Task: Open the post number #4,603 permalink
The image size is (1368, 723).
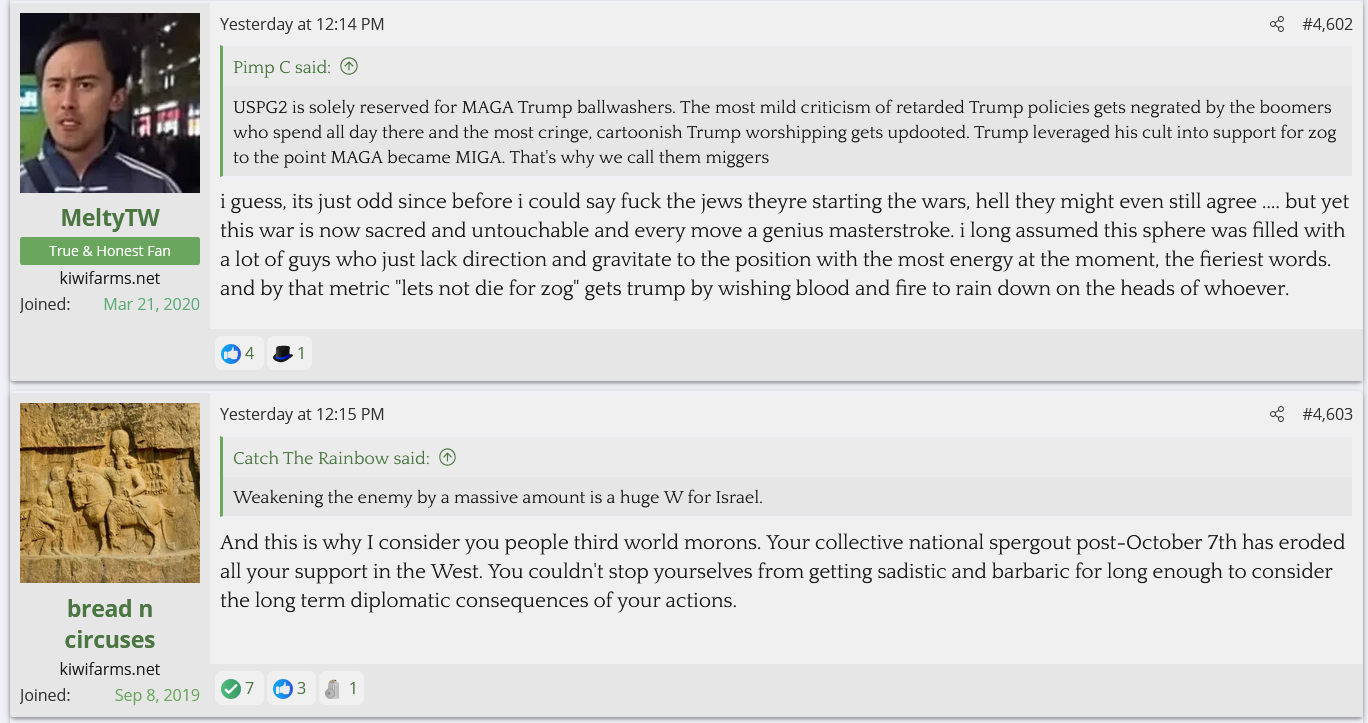Action: click(1327, 415)
